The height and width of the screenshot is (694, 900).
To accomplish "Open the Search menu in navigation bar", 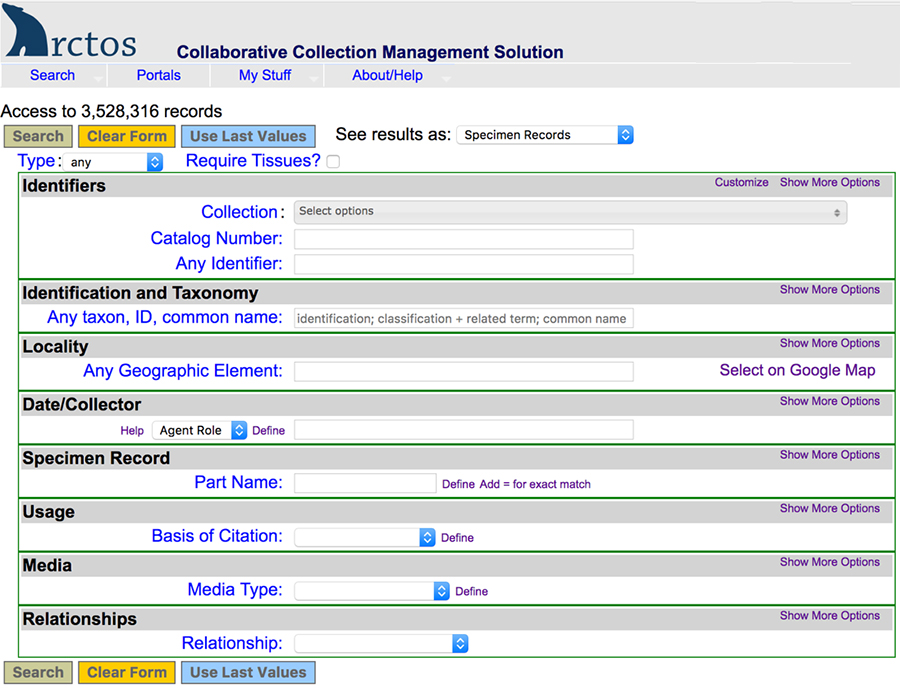I will [x=52, y=75].
